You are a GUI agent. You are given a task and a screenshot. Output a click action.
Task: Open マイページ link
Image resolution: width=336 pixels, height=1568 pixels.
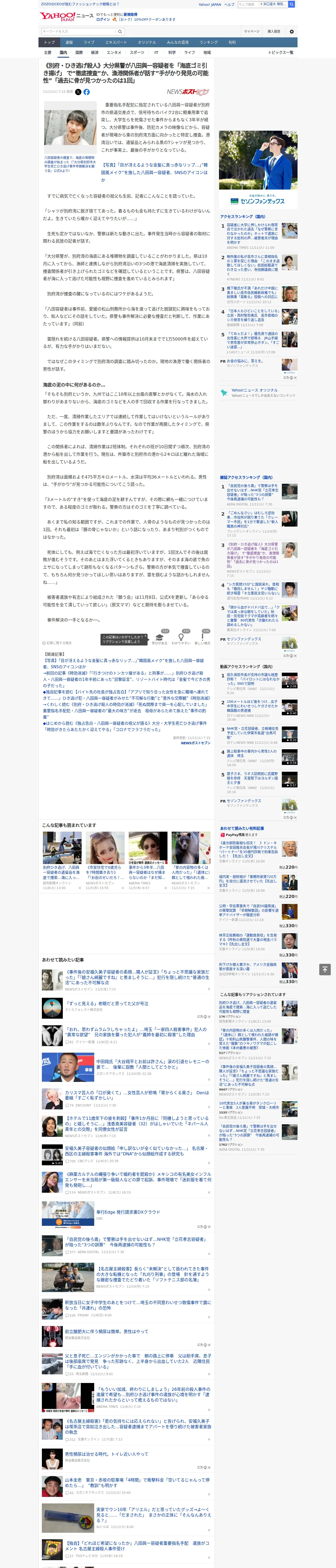tap(251, 31)
